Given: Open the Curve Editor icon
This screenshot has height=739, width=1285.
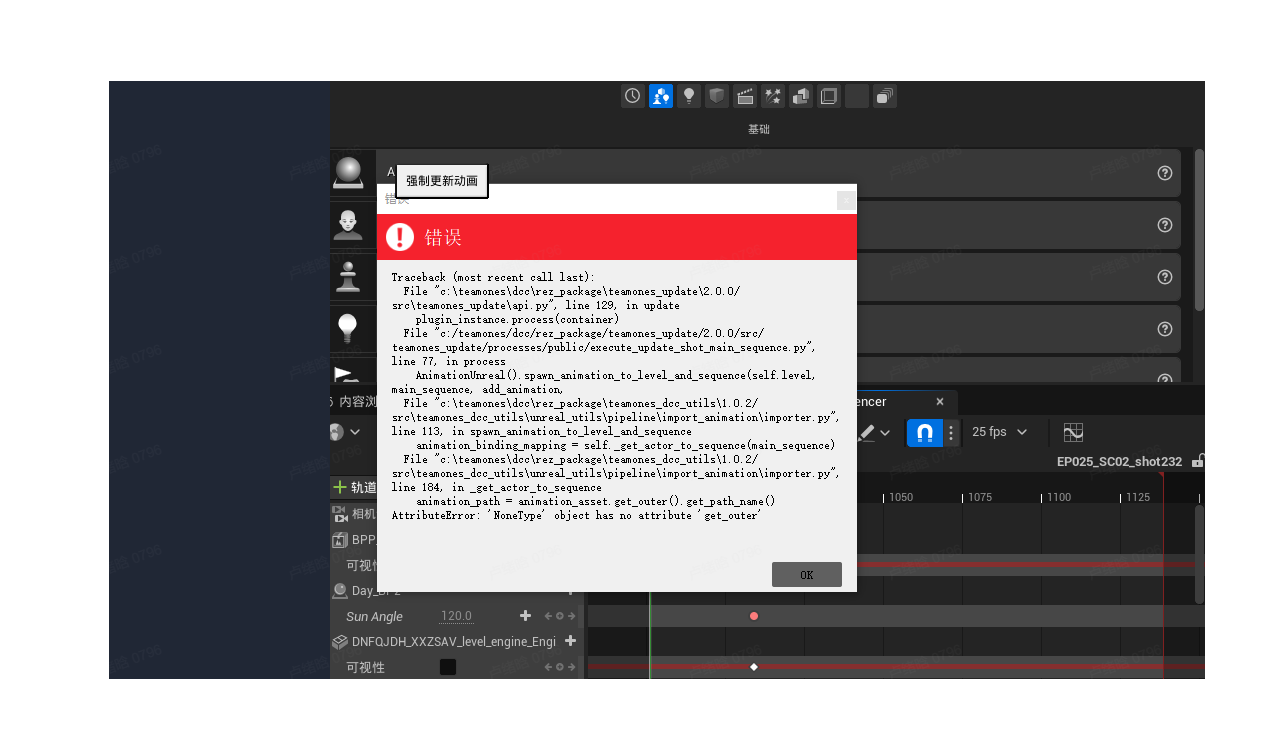Looking at the screenshot, I should click(1073, 432).
